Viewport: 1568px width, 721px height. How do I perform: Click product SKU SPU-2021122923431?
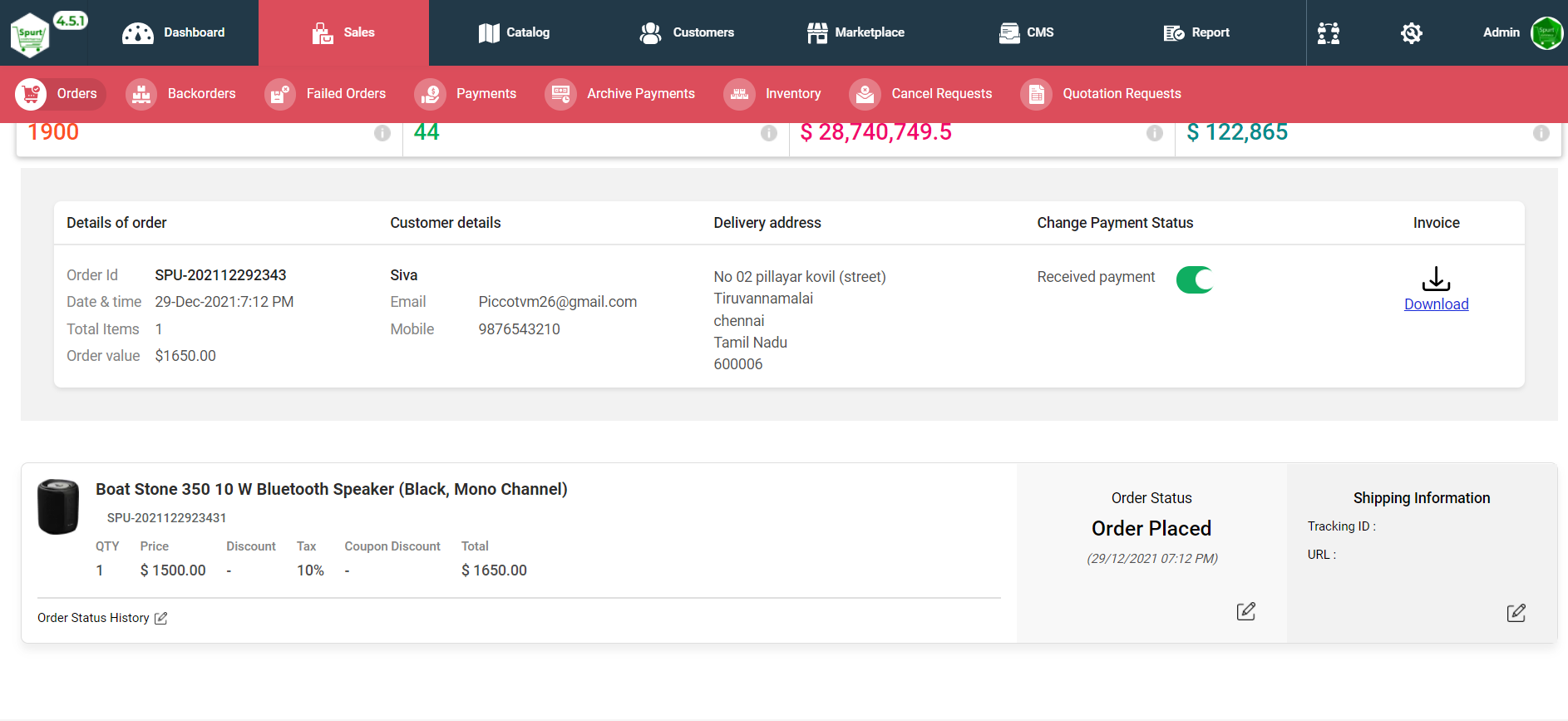166,517
